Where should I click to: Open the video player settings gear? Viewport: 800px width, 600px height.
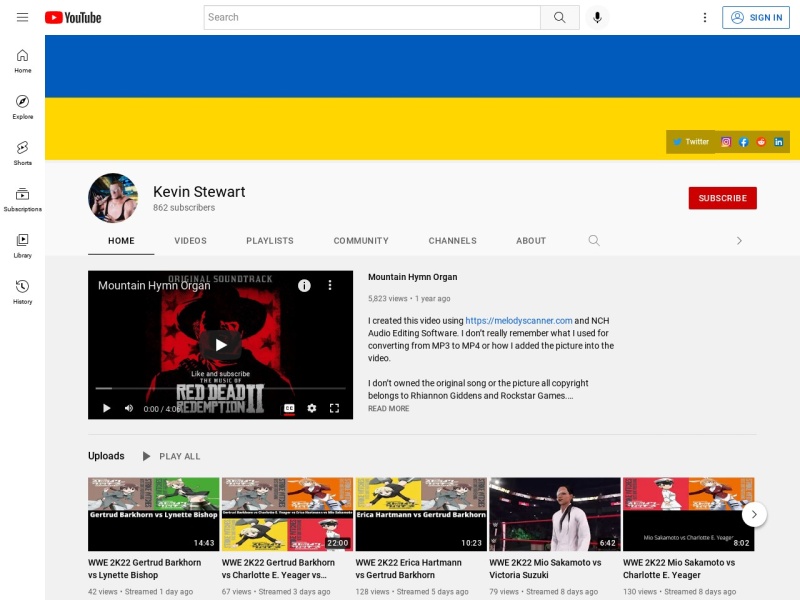pyautogui.click(x=312, y=408)
